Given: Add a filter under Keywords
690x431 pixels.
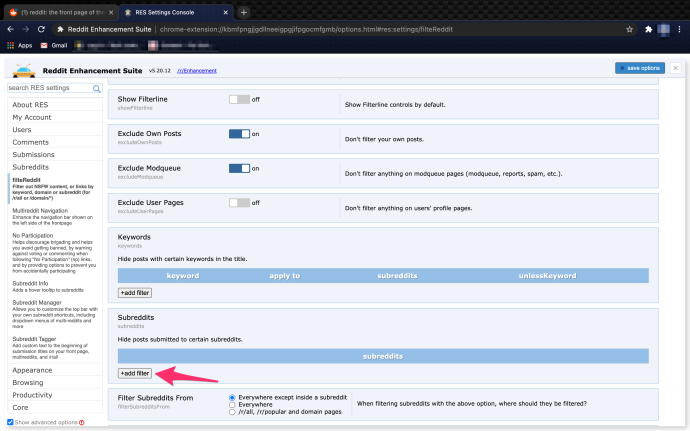Looking at the screenshot, I should 135,293.
